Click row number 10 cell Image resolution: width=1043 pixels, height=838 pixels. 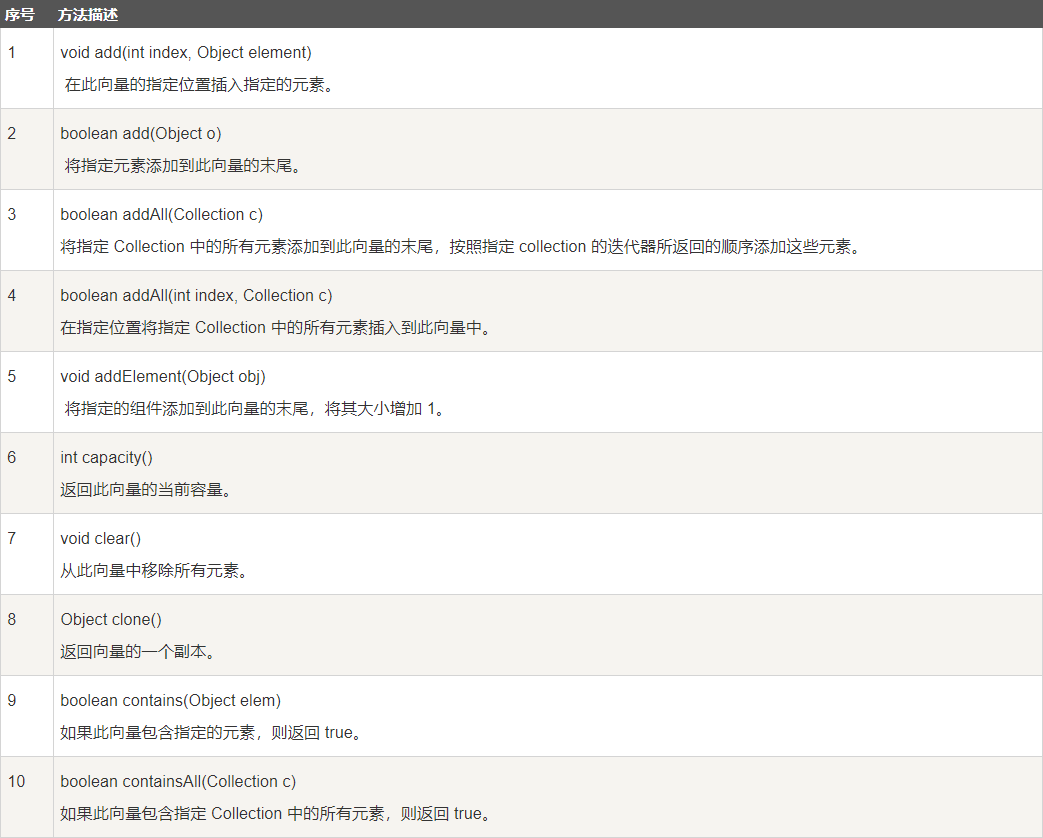tap(27, 797)
